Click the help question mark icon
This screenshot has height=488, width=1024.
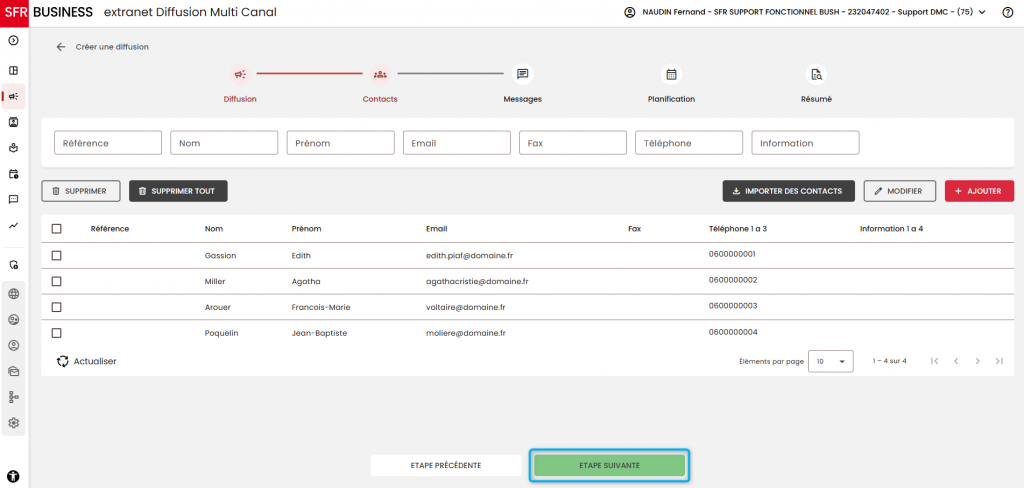(x=1008, y=12)
